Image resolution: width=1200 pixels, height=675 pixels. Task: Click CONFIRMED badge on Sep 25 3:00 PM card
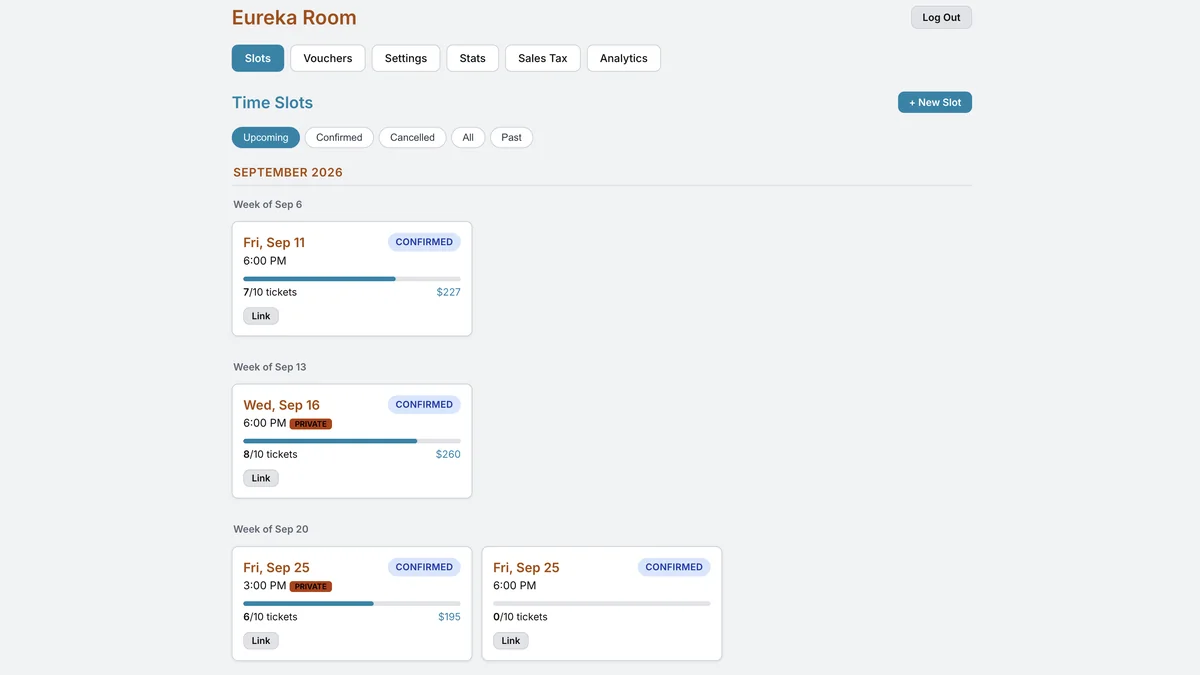[x=424, y=567]
